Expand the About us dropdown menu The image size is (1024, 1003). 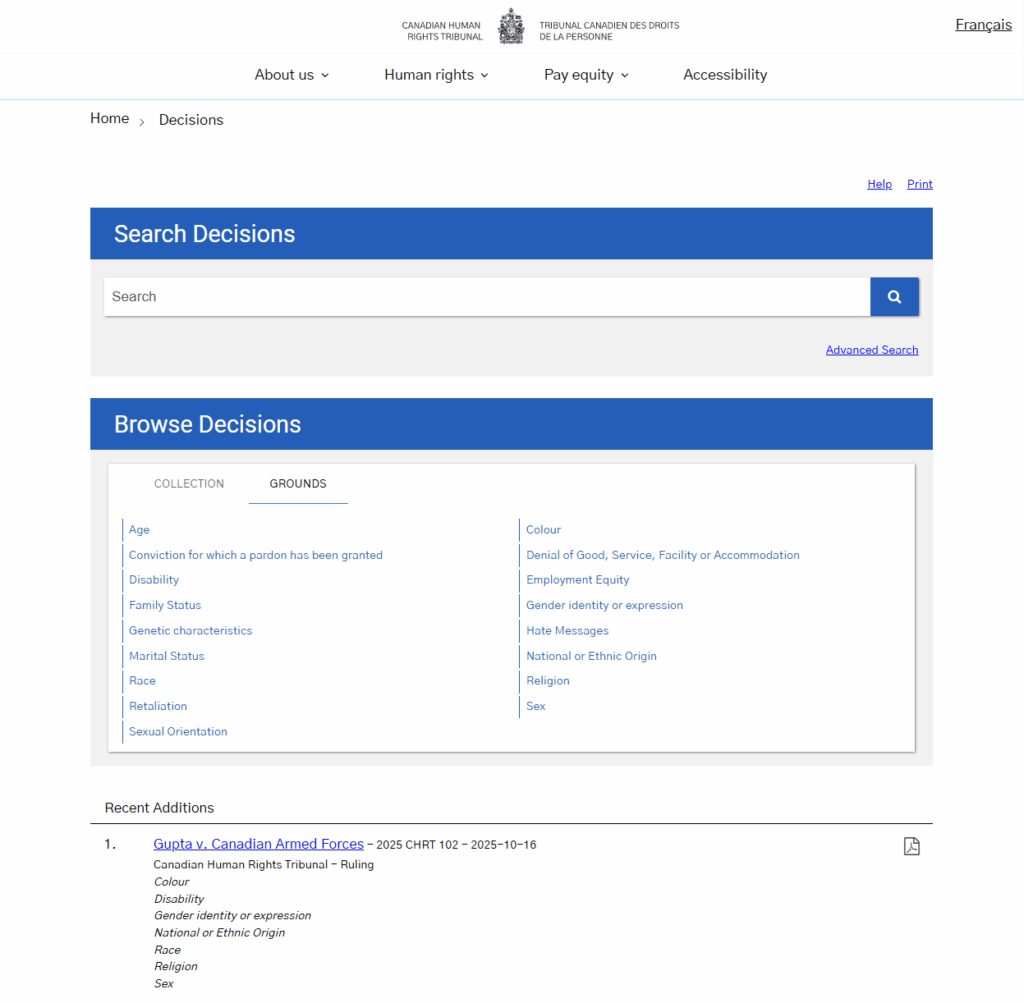point(291,75)
